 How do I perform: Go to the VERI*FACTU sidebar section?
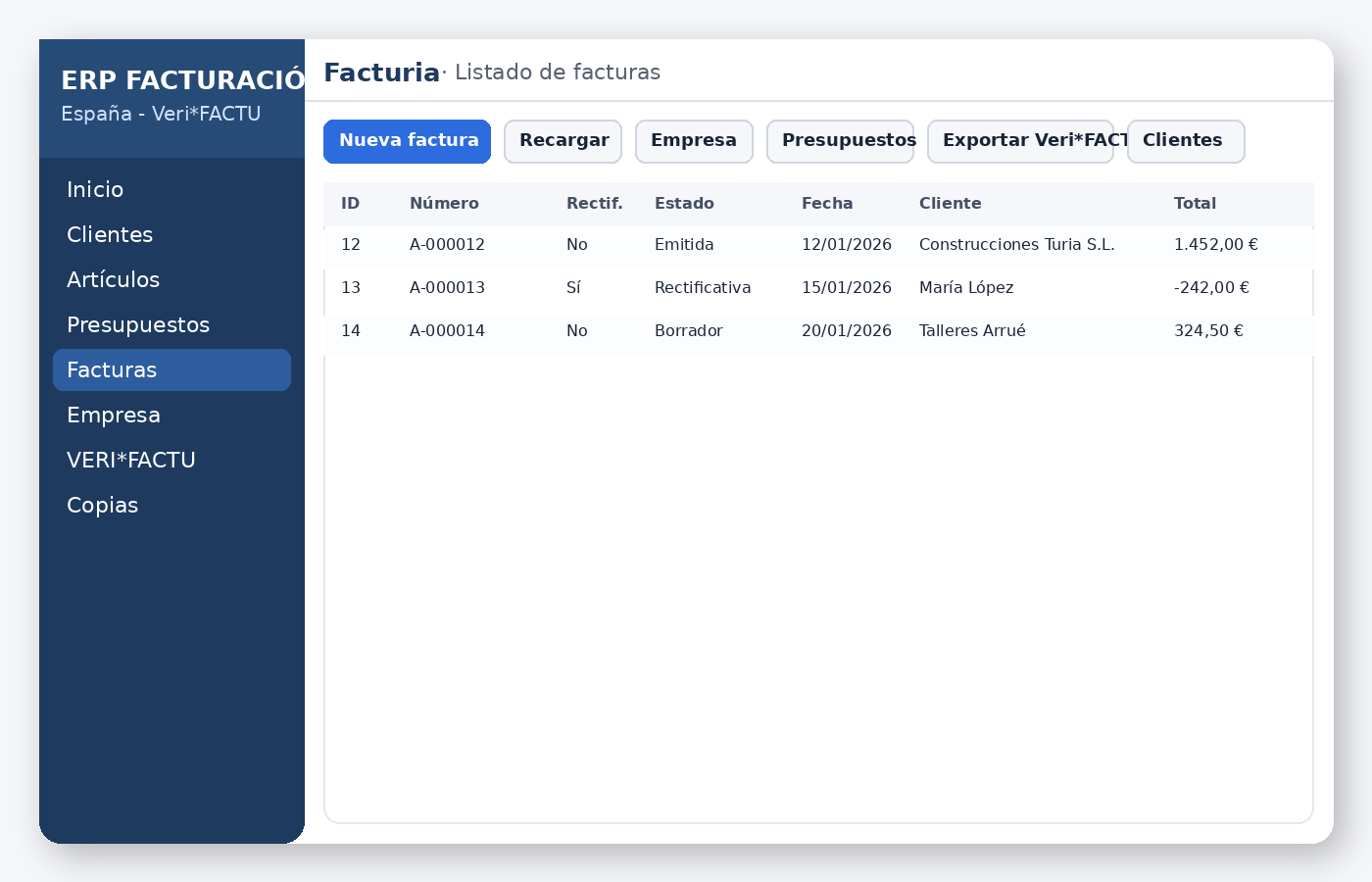coord(130,460)
